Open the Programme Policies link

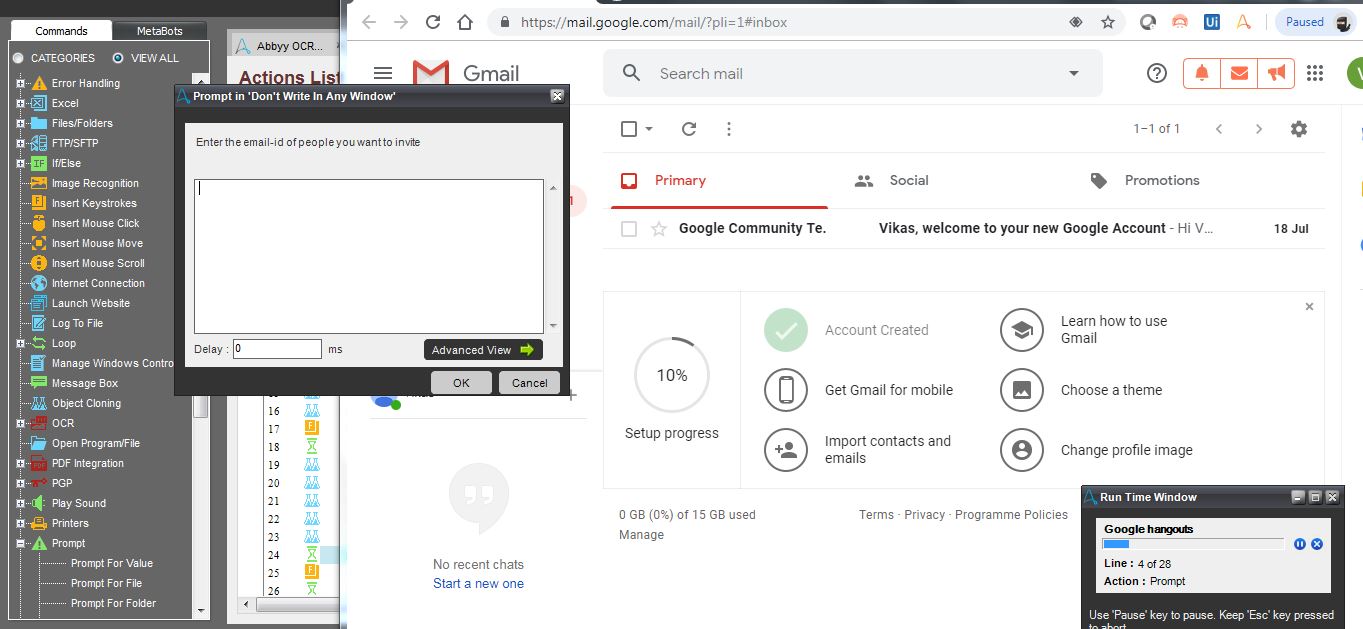[1011, 515]
